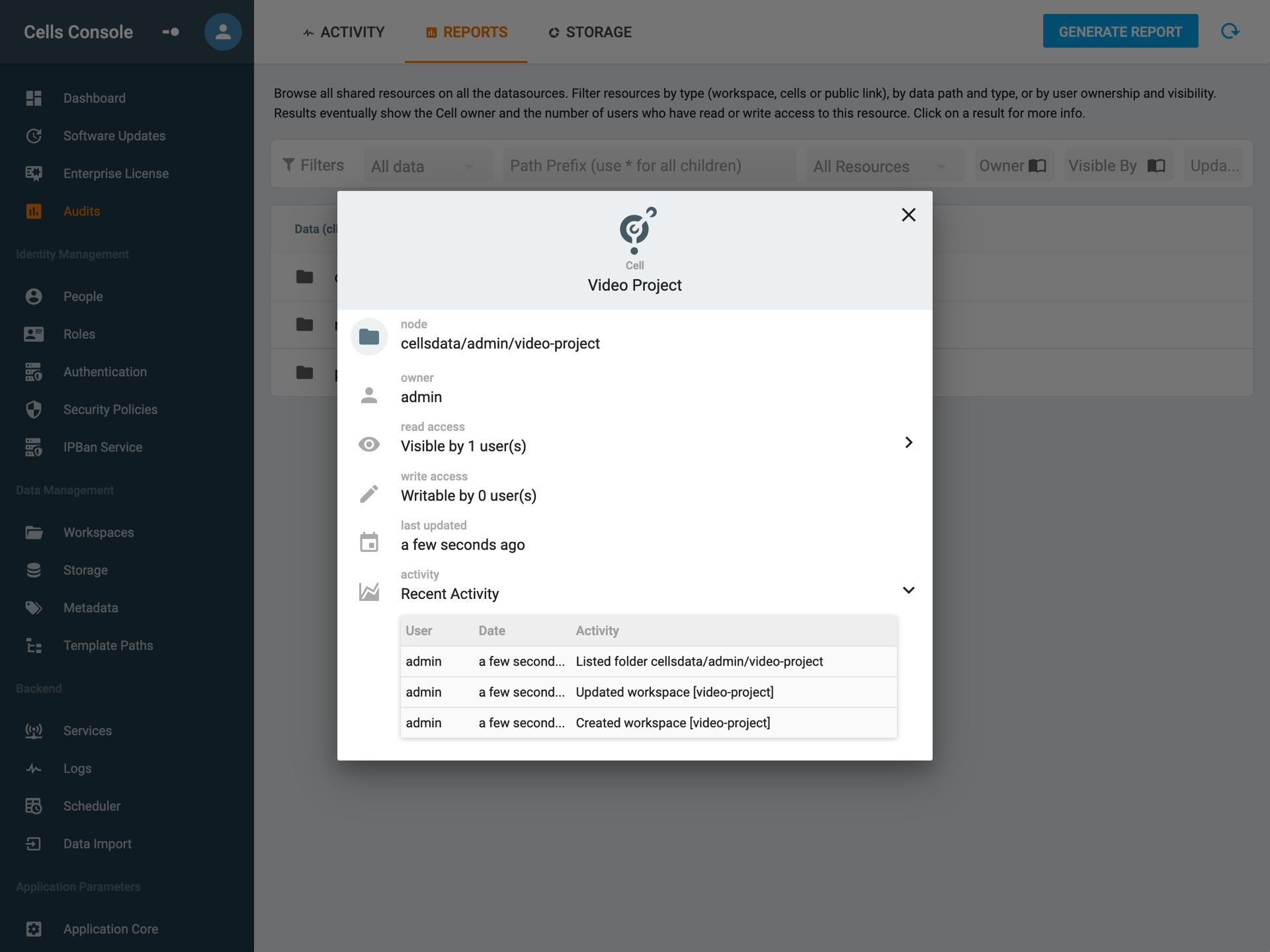1270x952 pixels.
Task: Click the User column header
Action: [419, 631]
